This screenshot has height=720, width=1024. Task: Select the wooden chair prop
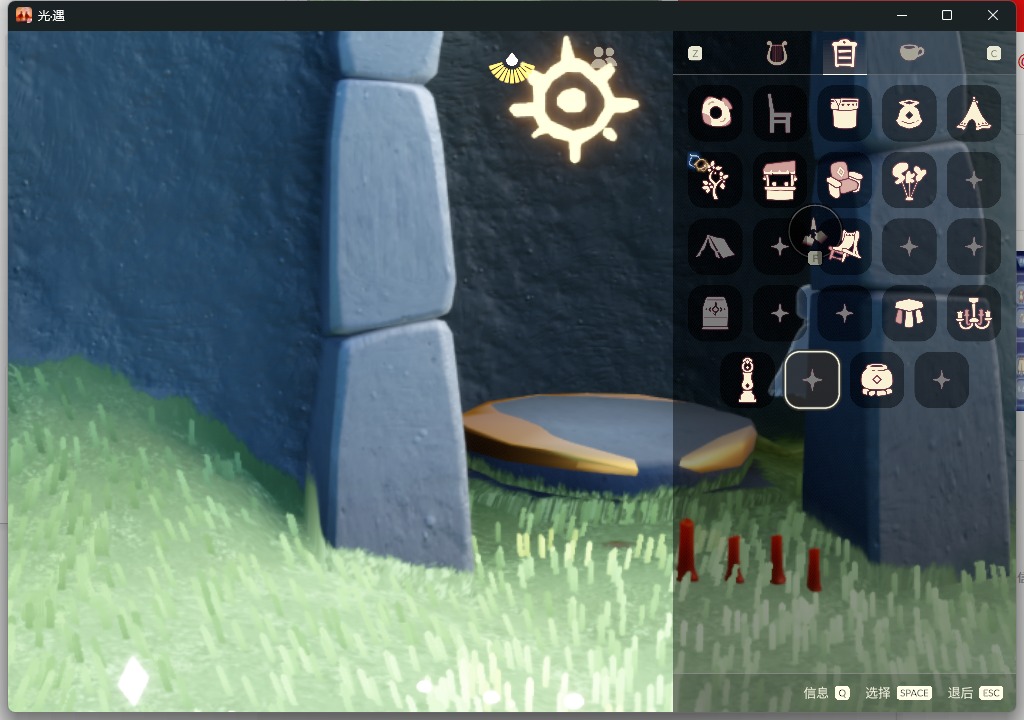pyautogui.click(x=780, y=113)
